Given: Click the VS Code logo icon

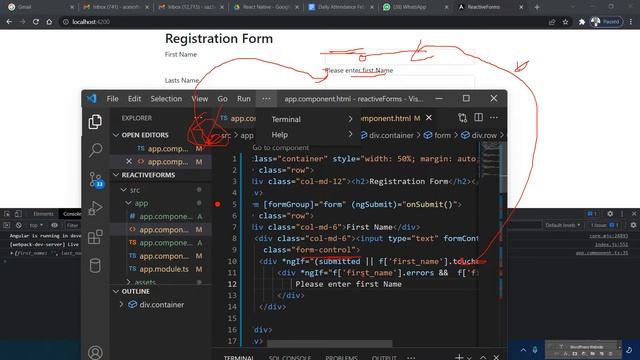Looking at the screenshot, I should coord(91,98).
